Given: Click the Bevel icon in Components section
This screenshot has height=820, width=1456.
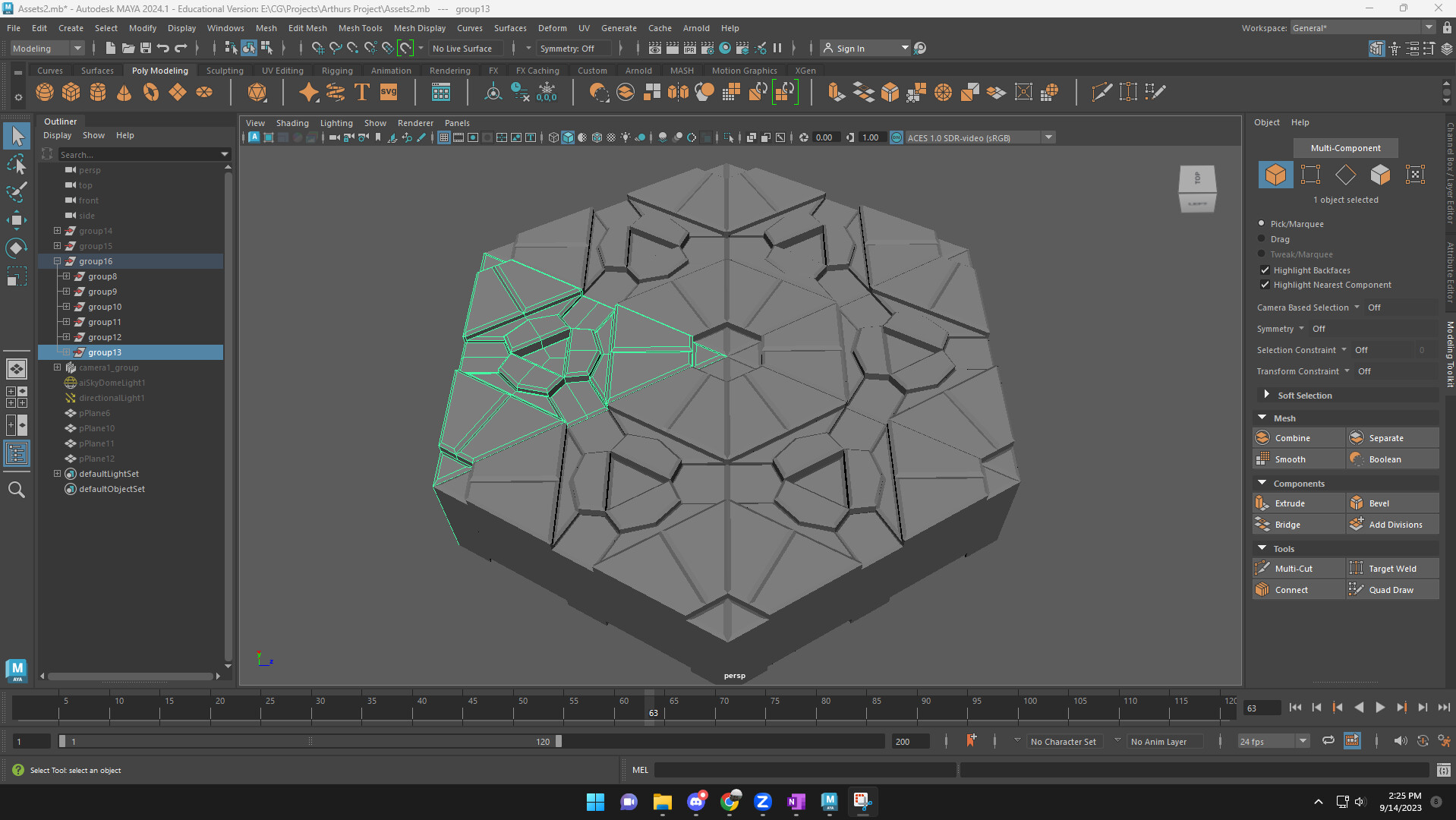Looking at the screenshot, I should pyautogui.click(x=1358, y=503).
